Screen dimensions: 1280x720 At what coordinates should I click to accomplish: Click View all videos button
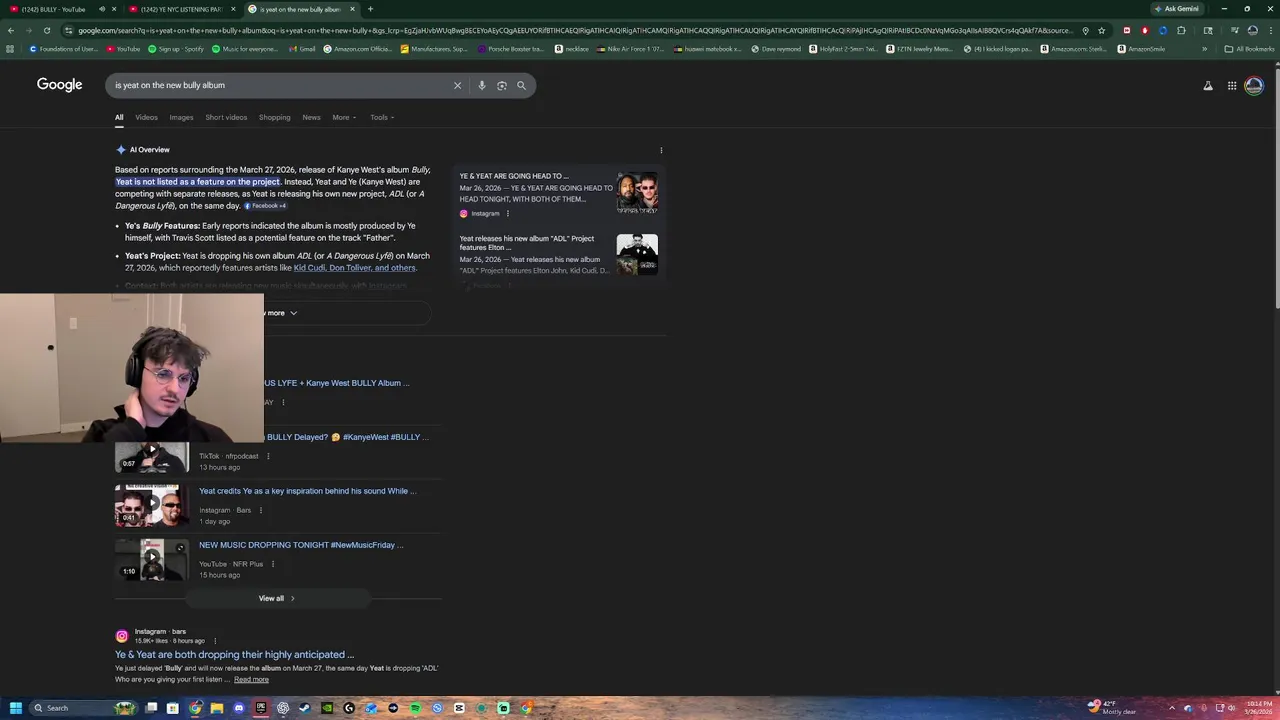click(x=277, y=598)
